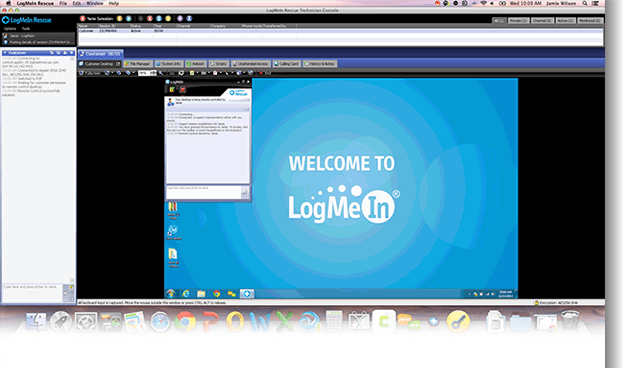
Task: Click the dark gray round session toolbar icon
Action: point(140,18)
